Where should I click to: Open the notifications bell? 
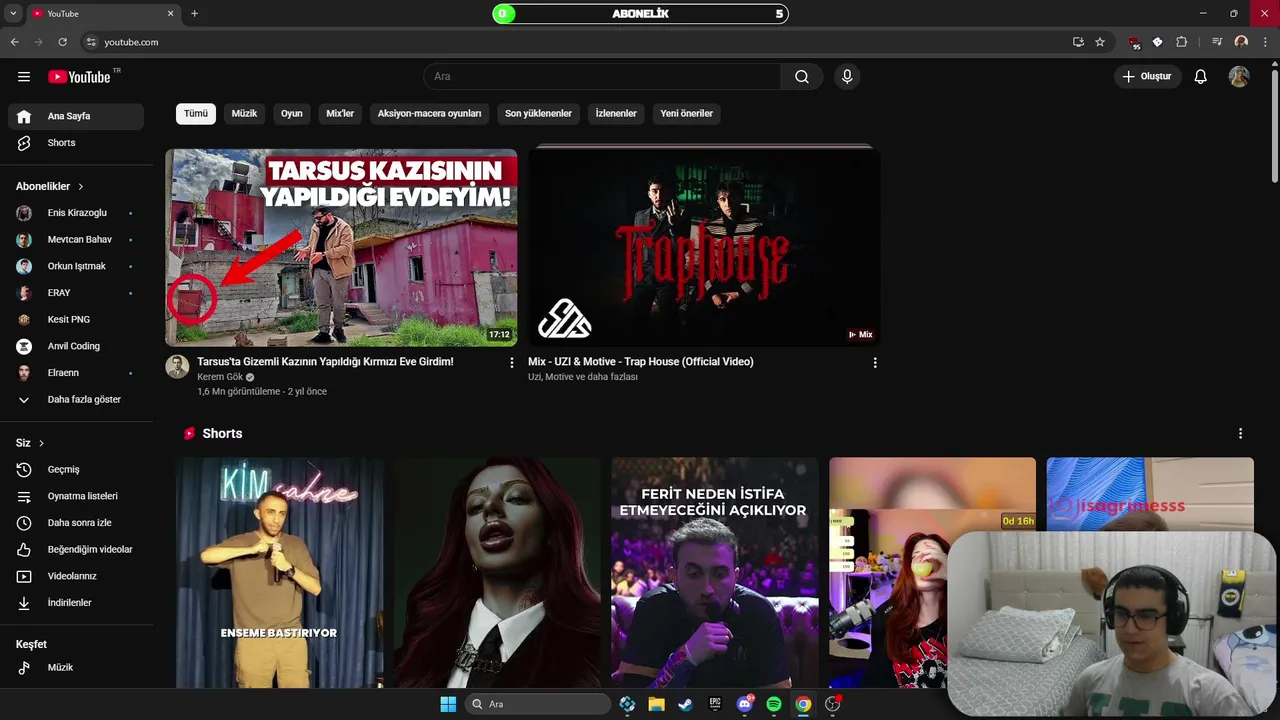[1201, 77]
